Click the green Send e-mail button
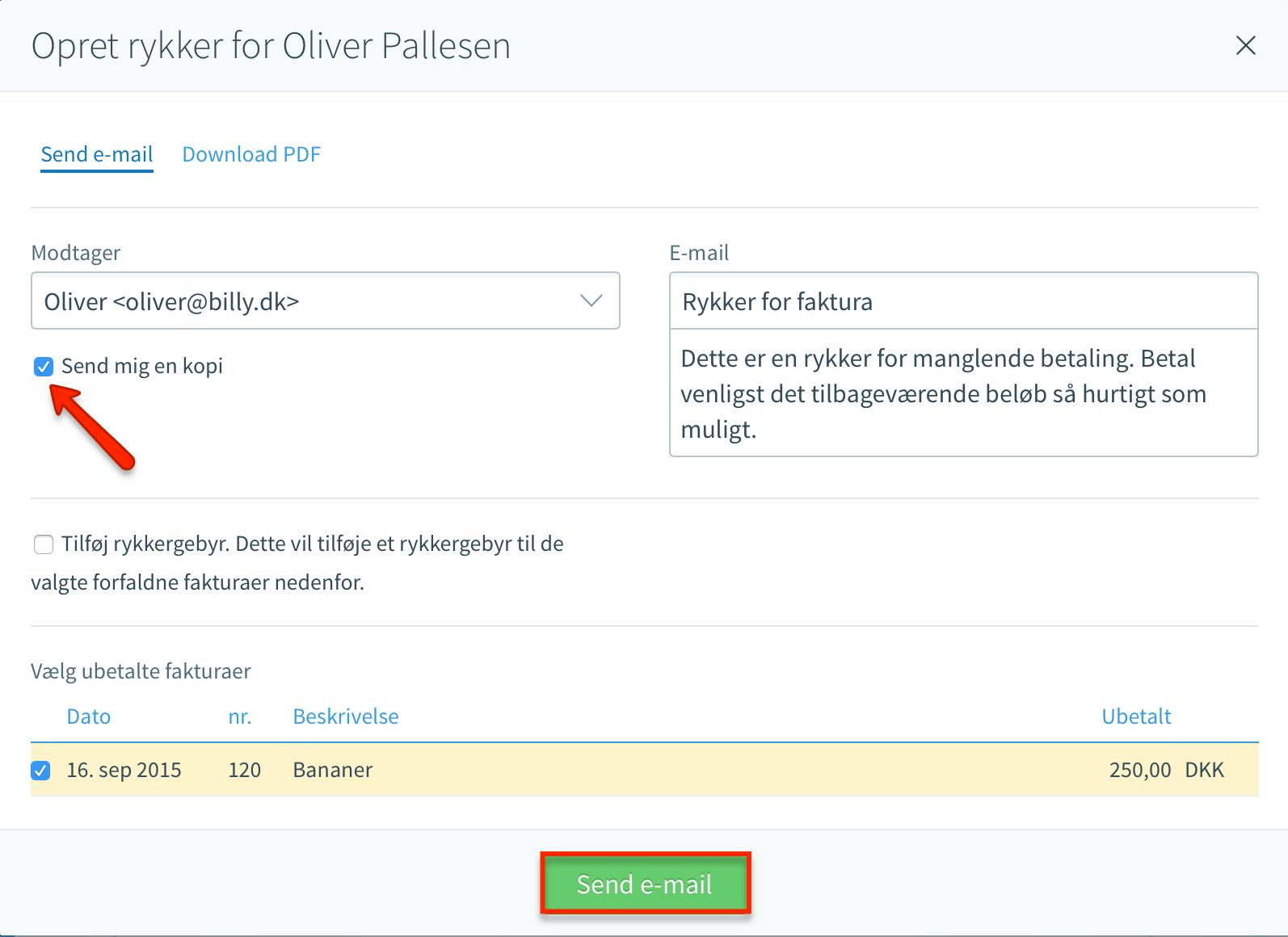The height and width of the screenshot is (937, 1288). (x=645, y=884)
